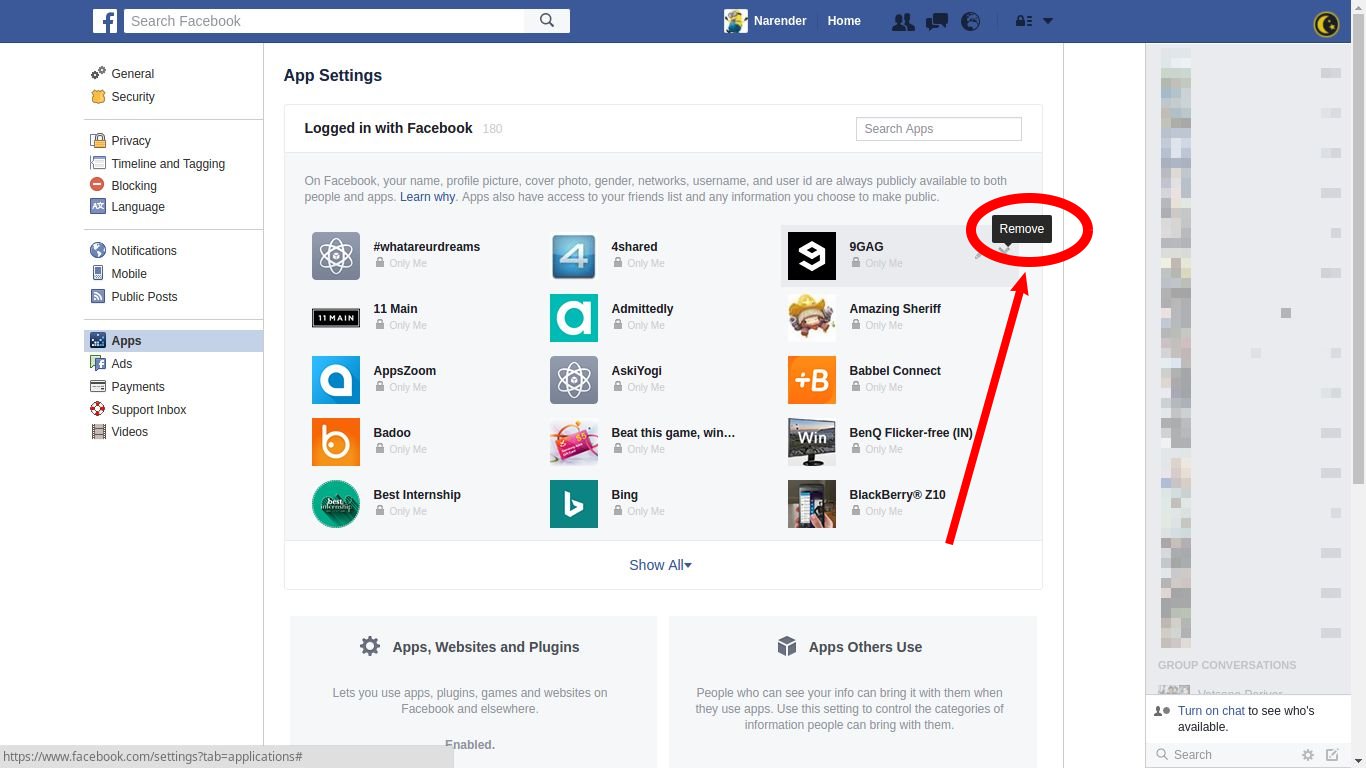Open the friend requests icon
1366x768 pixels.
(903, 21)
